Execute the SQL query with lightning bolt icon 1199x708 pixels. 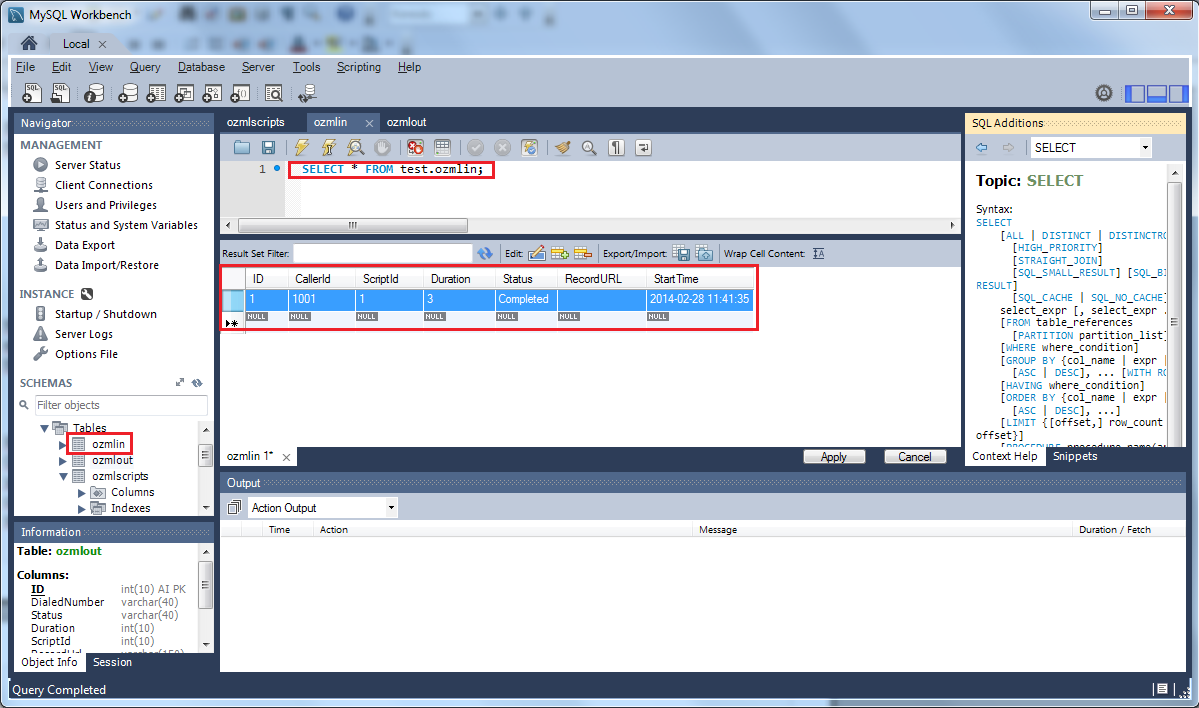coord(302,148)
